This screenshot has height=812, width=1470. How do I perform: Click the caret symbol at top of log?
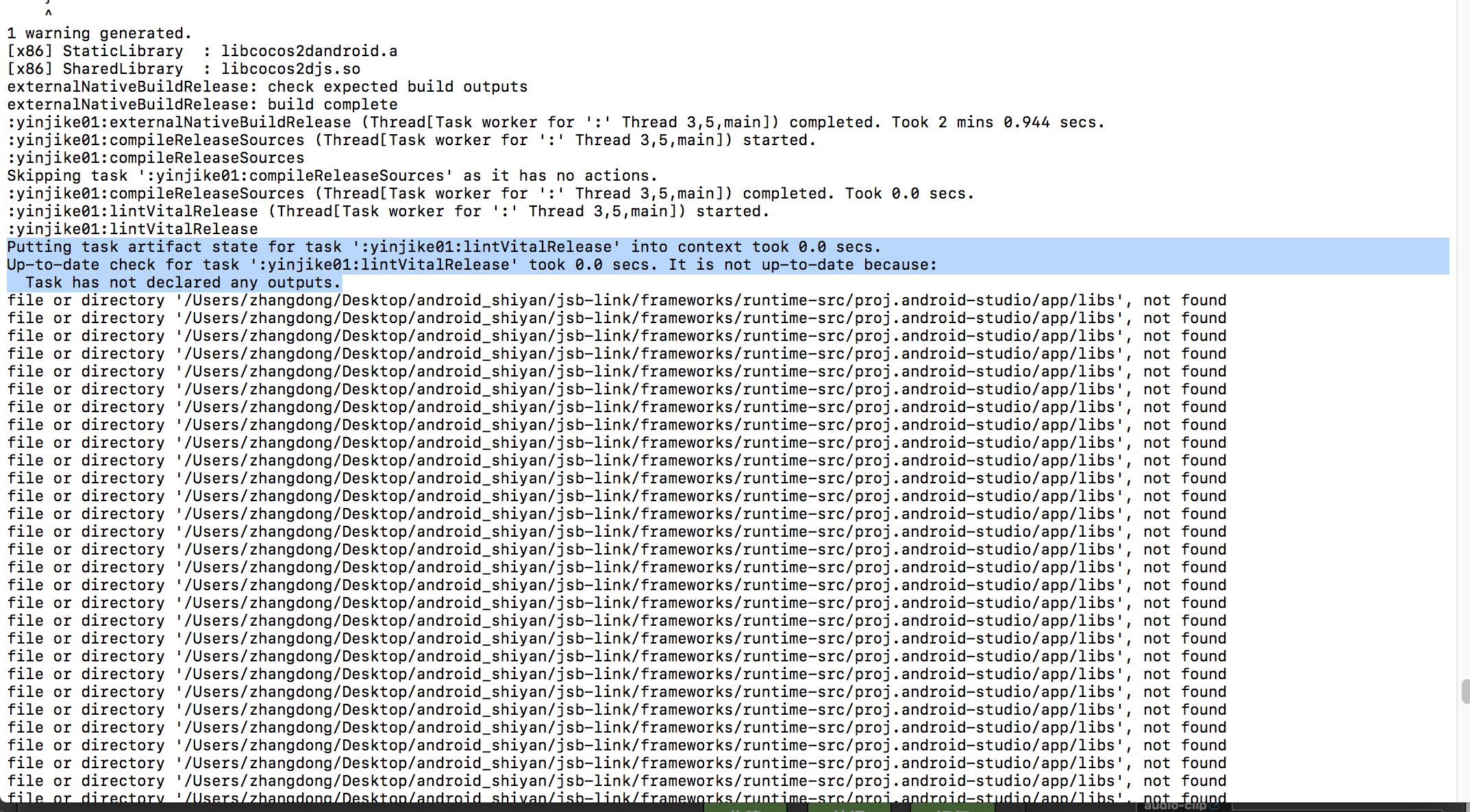pyautogui.click(x=48, y=12)
